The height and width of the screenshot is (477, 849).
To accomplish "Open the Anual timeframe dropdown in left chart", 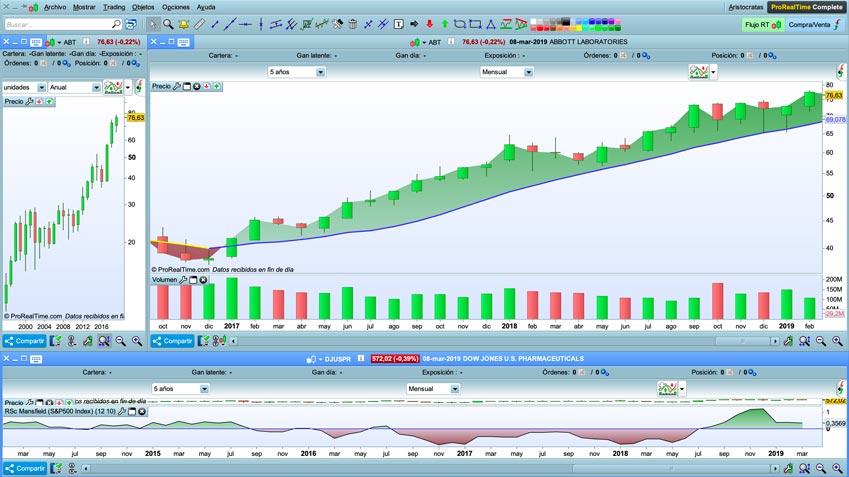I will click(96, 88).
